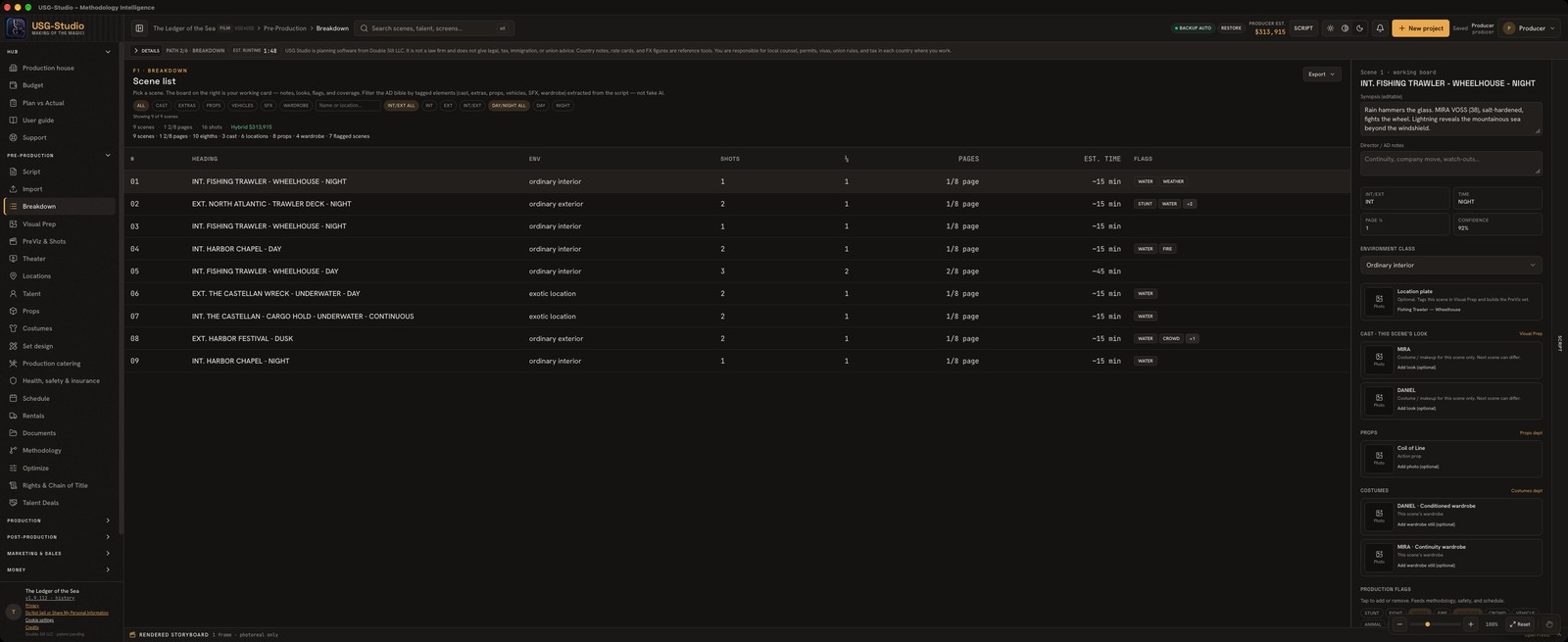Open Support in the sidebar
Viewport: 1568px width, 642px height.
pyautogui.click(x=59, y=137)
